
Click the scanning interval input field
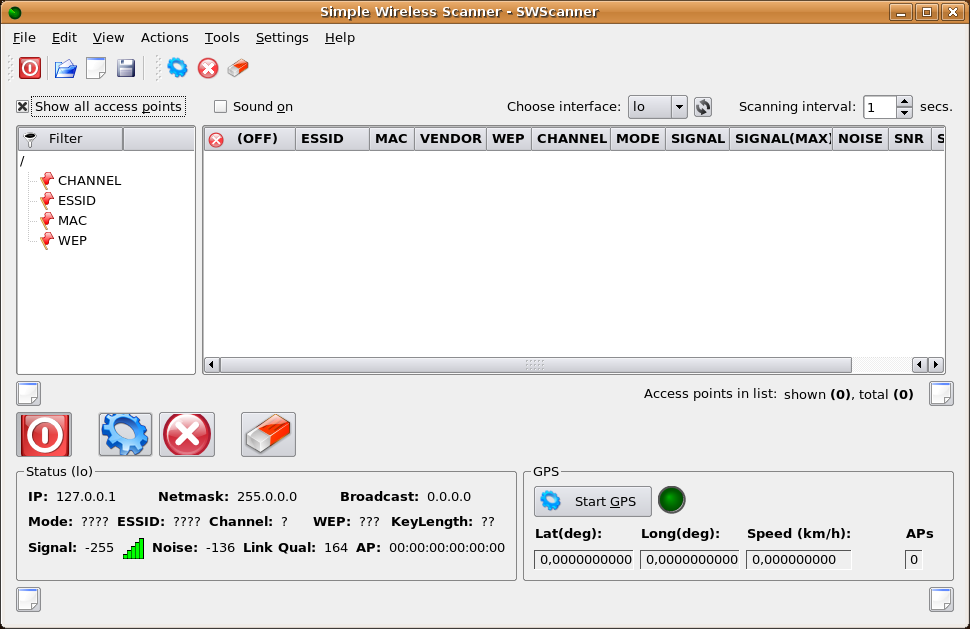880,107
